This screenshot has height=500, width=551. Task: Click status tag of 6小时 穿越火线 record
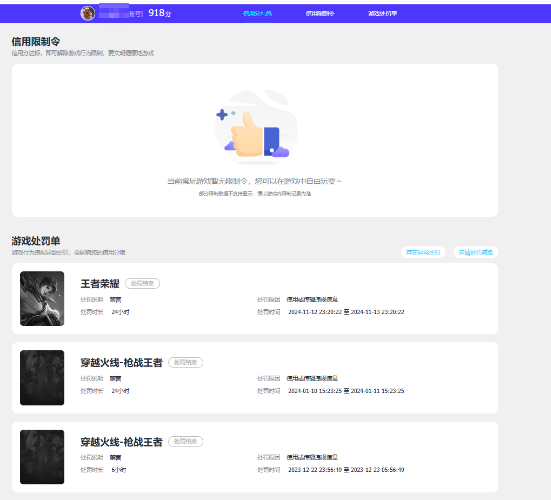(x=186, y=441)
